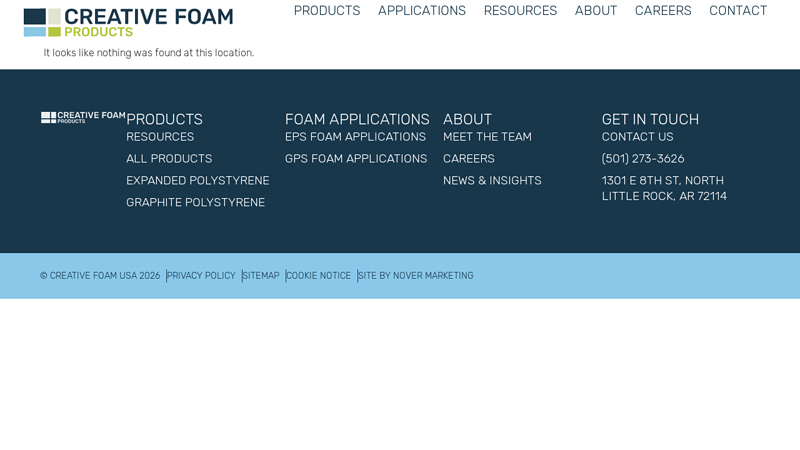Call the (501) 273-3626 phone number link
The image size is (800, 450).
pyautogui.click(x=643, y=159)
